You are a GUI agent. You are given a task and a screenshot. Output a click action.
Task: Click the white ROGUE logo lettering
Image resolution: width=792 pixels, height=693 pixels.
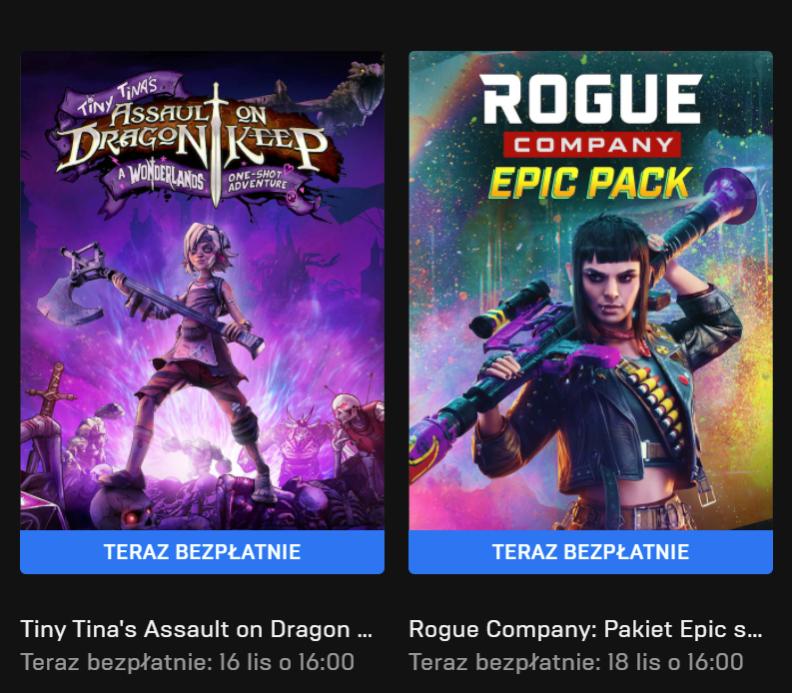[x=590, y=99]
